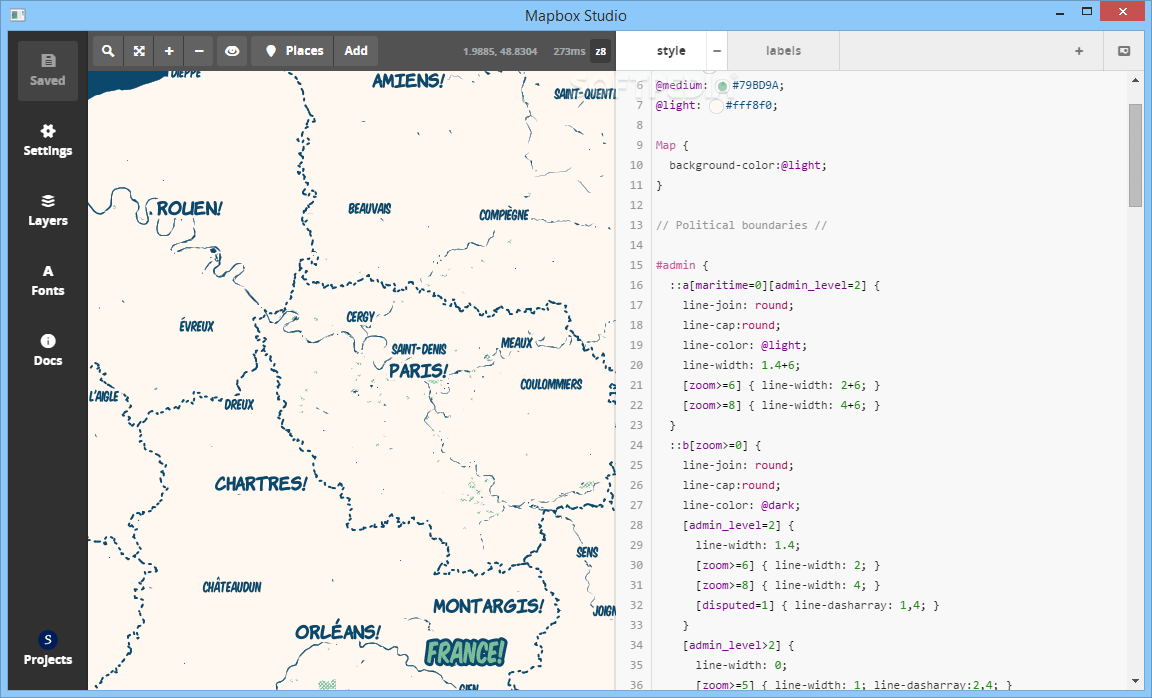This screenshot has width=1152, height=698.
Task: Click the Add button in toolbar
Action: [356, 51]
